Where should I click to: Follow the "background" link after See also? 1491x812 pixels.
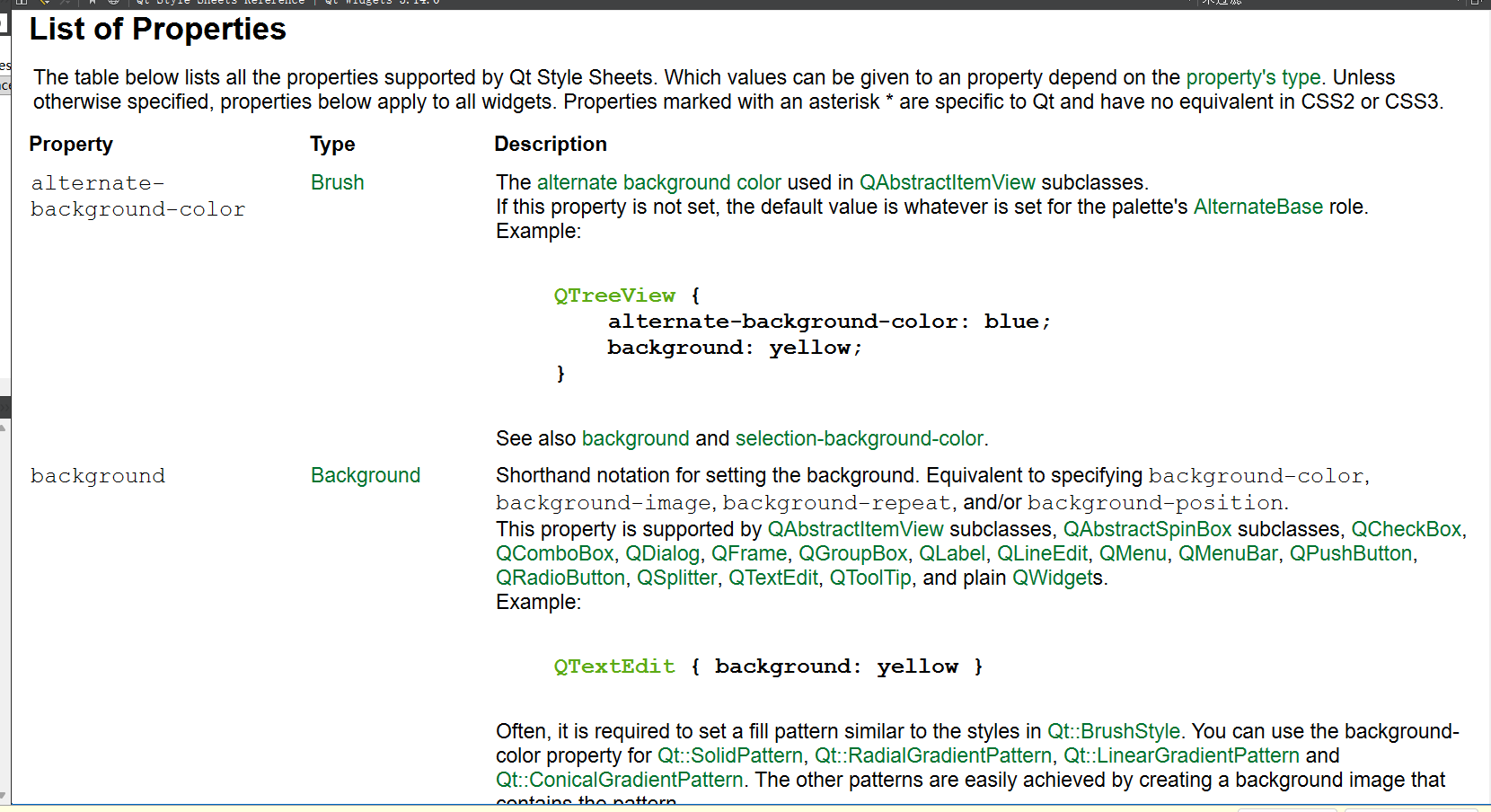[x=636, y=438]
